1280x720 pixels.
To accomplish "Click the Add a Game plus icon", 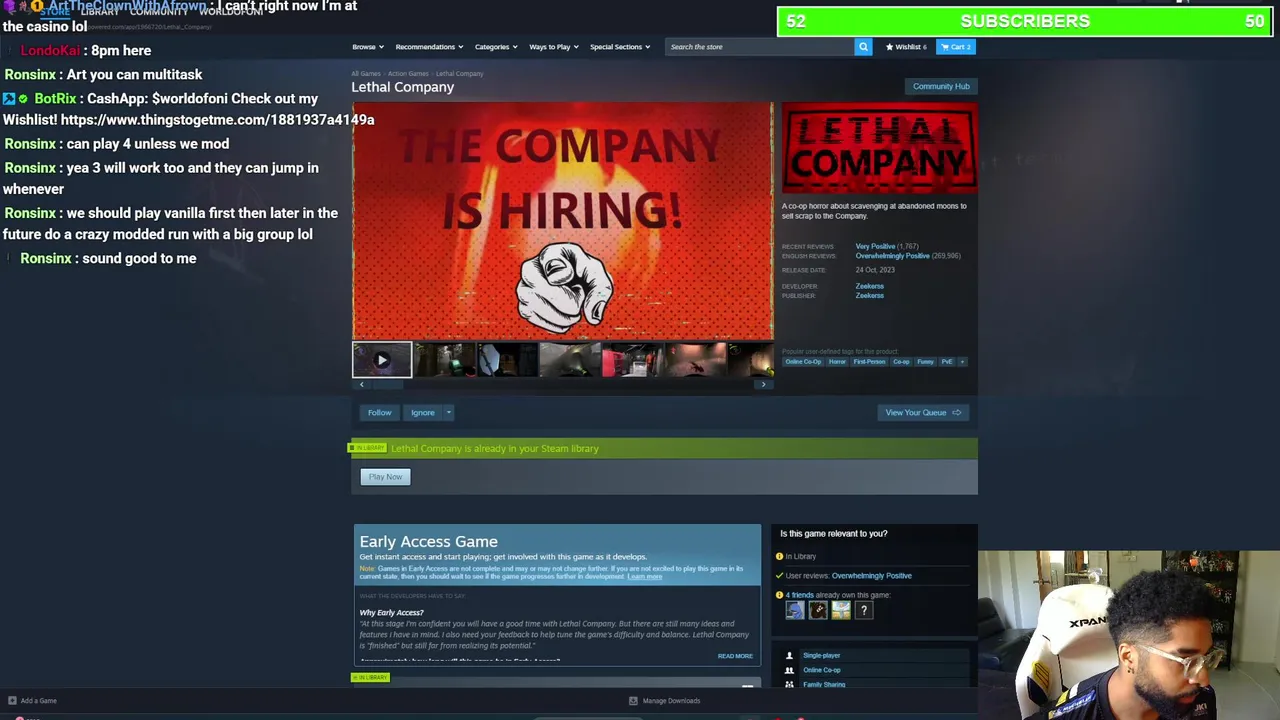I will pos(12,701).
